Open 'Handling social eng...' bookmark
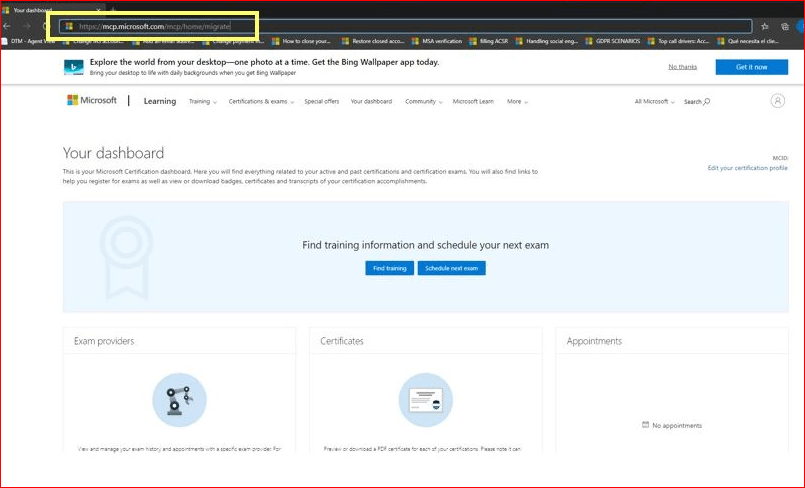The image size is (805, 488). tap(547, 41)
